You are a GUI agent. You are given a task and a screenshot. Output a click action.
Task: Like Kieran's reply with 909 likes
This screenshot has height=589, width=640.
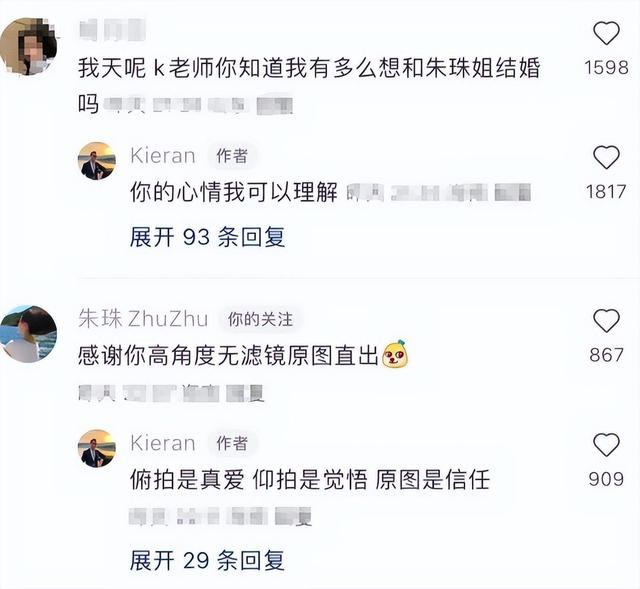(x=606, y=445)
